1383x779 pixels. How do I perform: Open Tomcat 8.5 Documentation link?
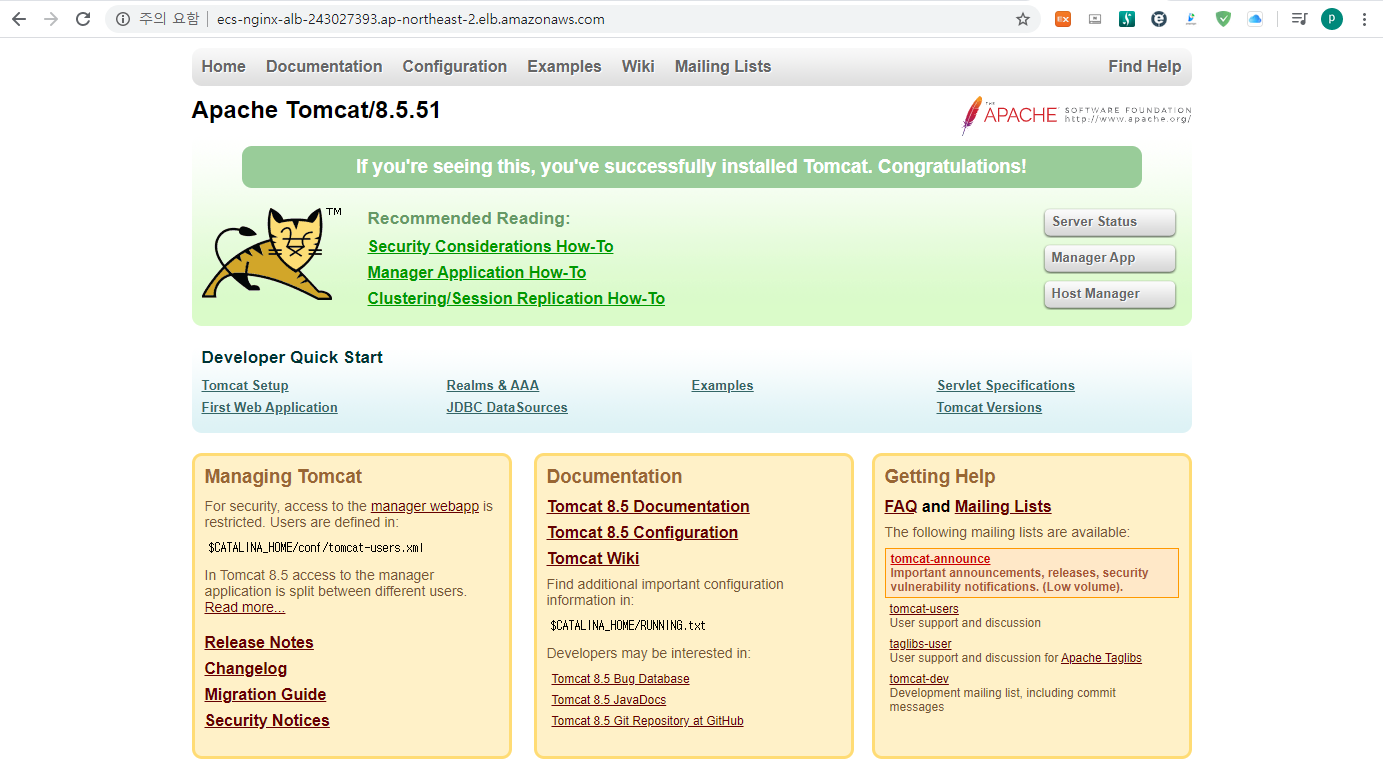[648, 507]
